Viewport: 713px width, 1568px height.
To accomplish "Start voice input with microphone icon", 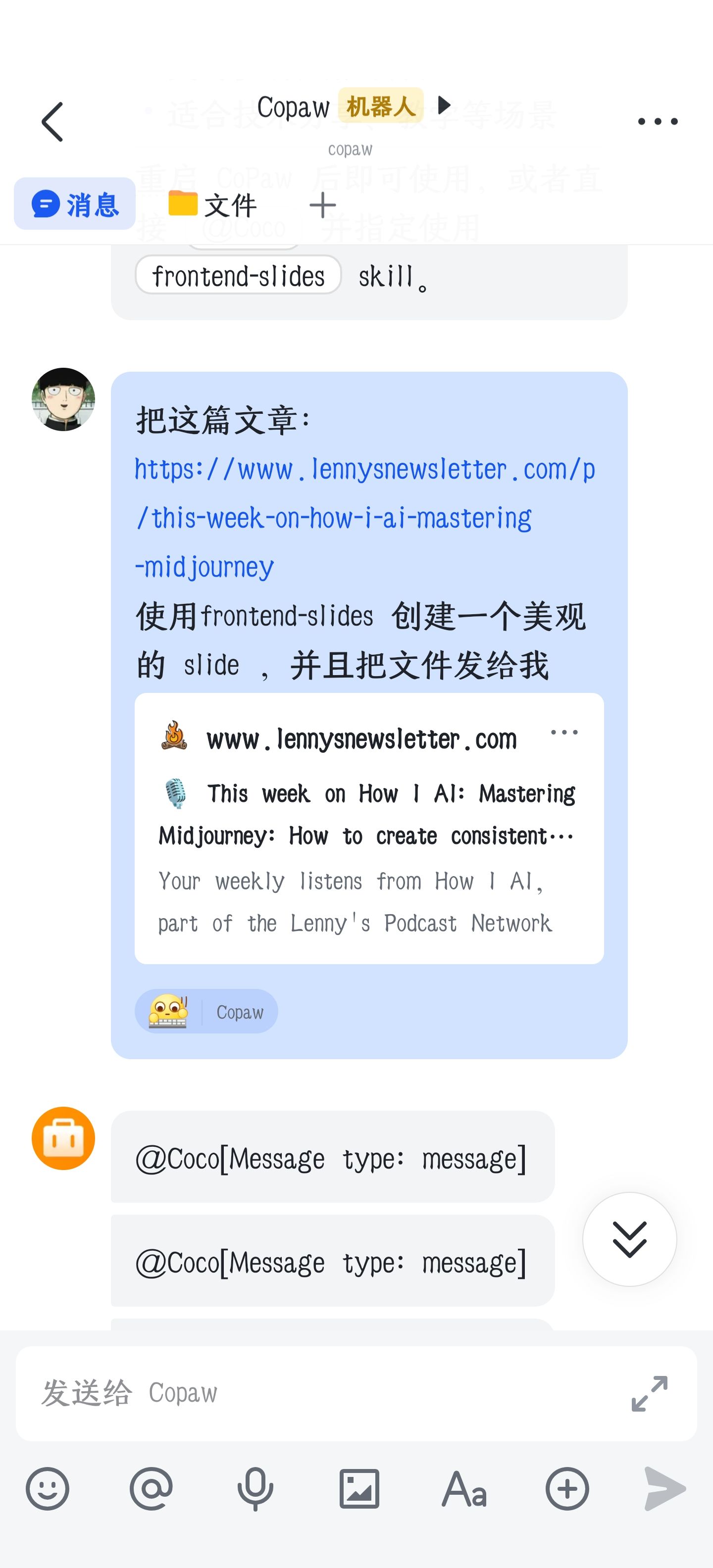I will coord(255,1489).
